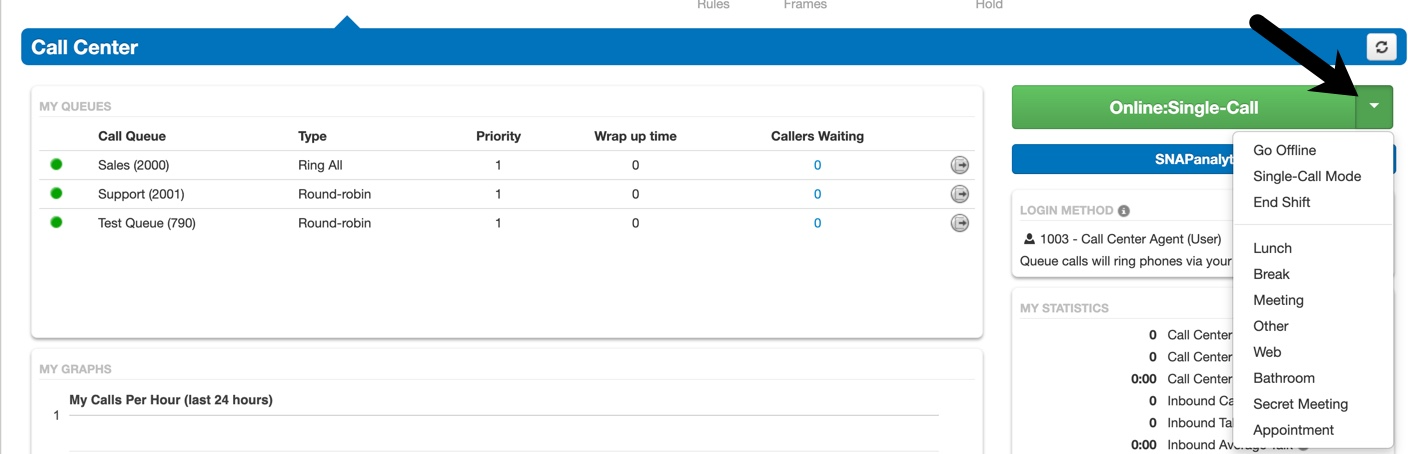Select the Support (2001) queue name

(x=141, y=194)
